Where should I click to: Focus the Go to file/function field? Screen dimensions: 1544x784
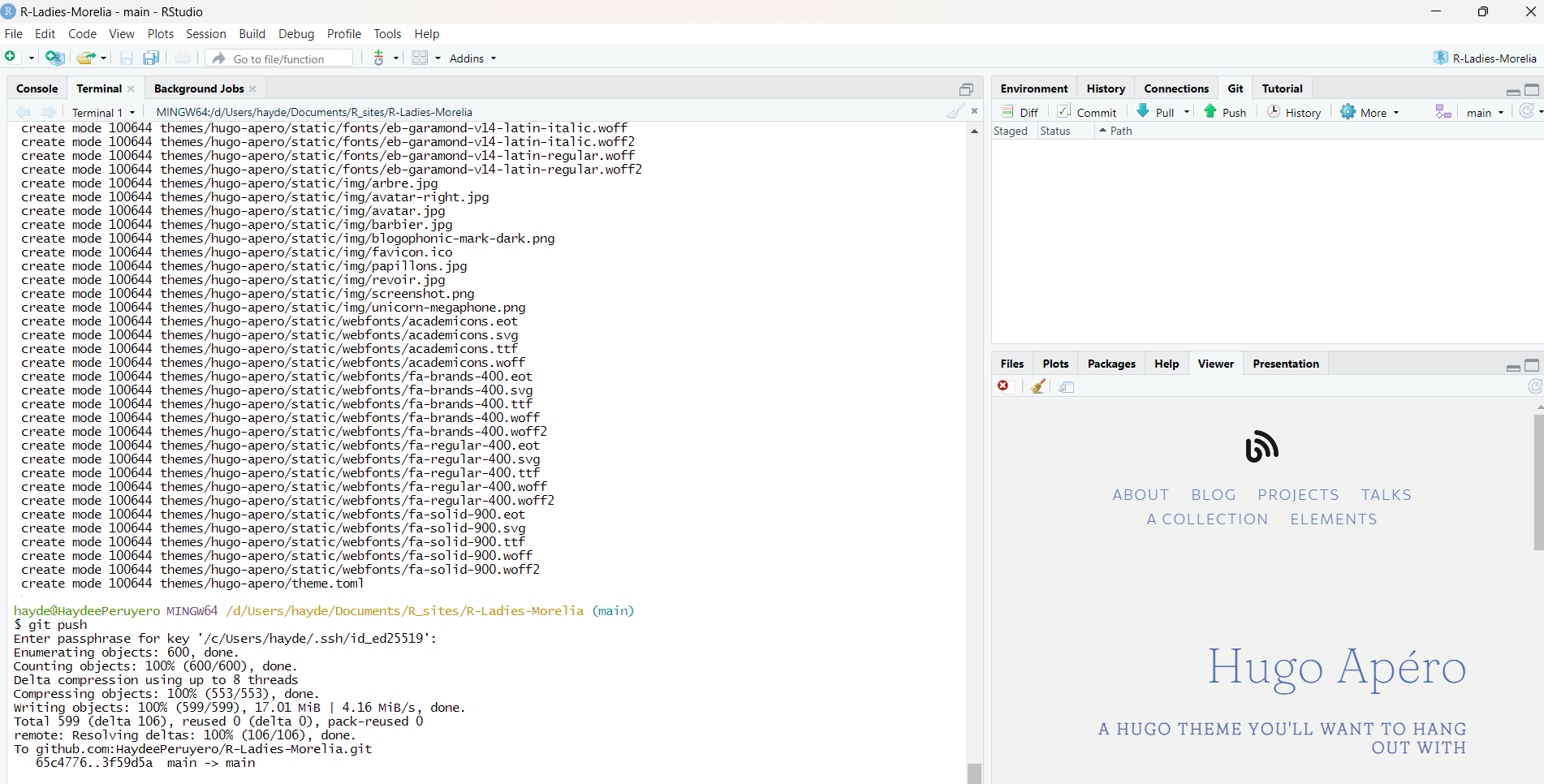(279, 58)
